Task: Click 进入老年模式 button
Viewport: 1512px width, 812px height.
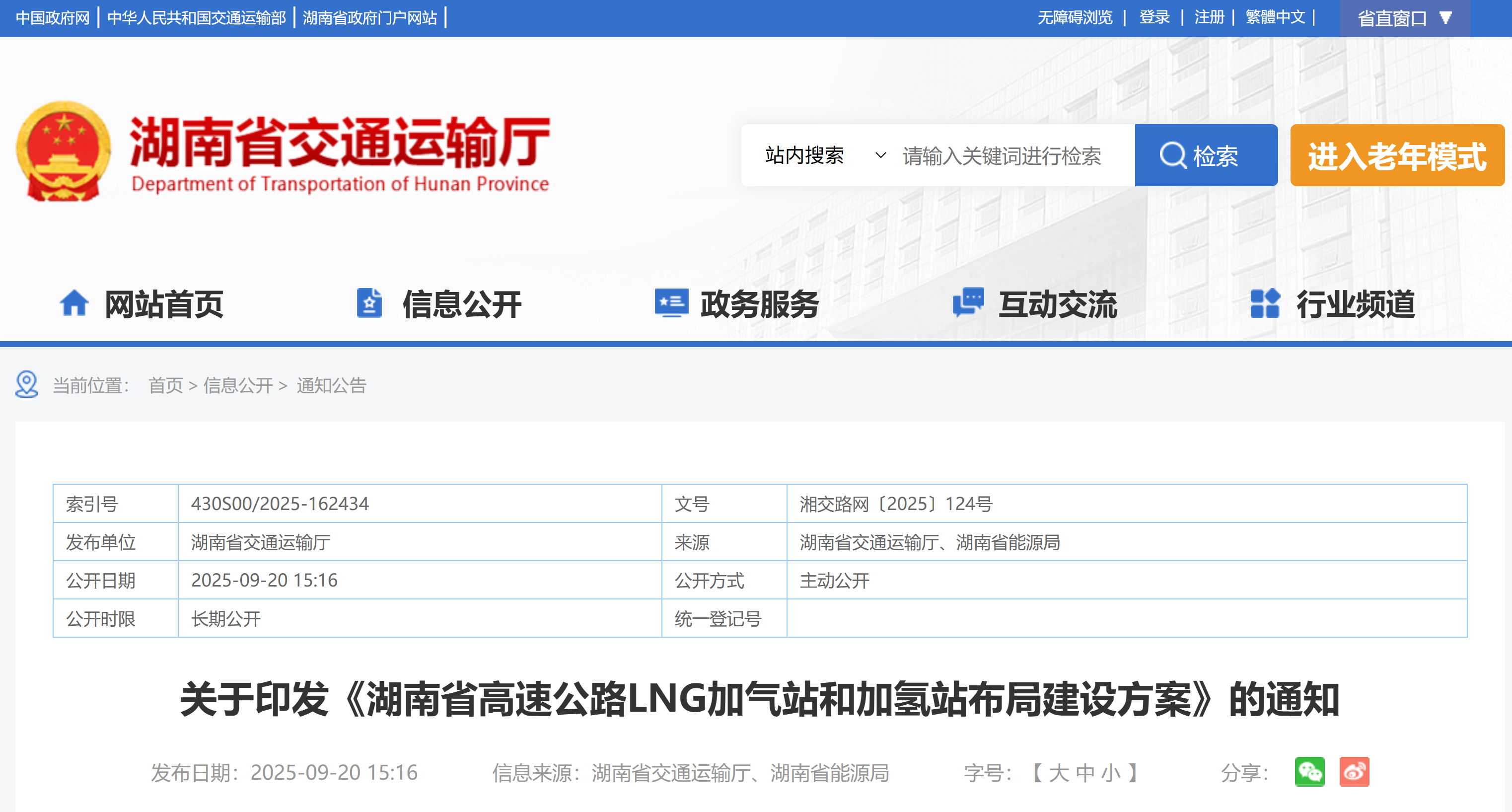Action: [1396, 155]
